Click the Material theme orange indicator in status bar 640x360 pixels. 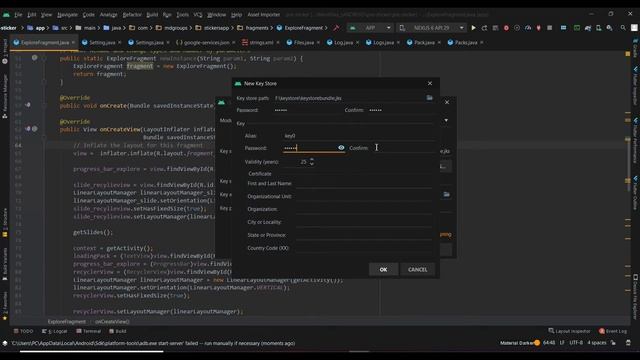537,343
